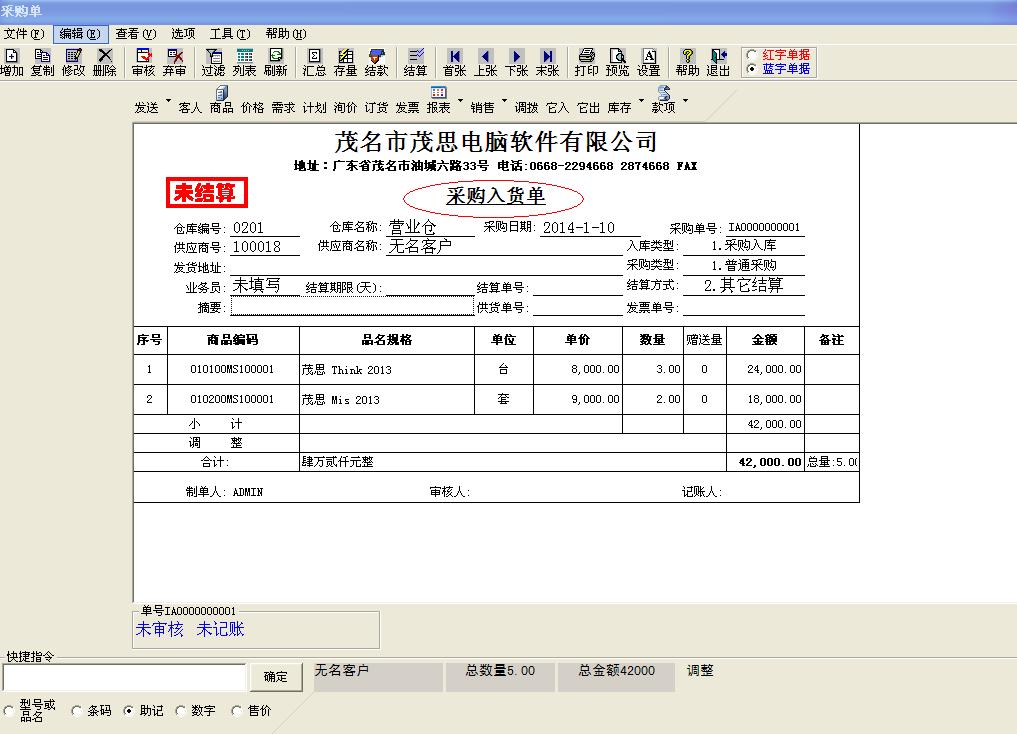Open the 列表 (list) view icon
Screen dimensions: 1017x734
[x=245, y=62]
